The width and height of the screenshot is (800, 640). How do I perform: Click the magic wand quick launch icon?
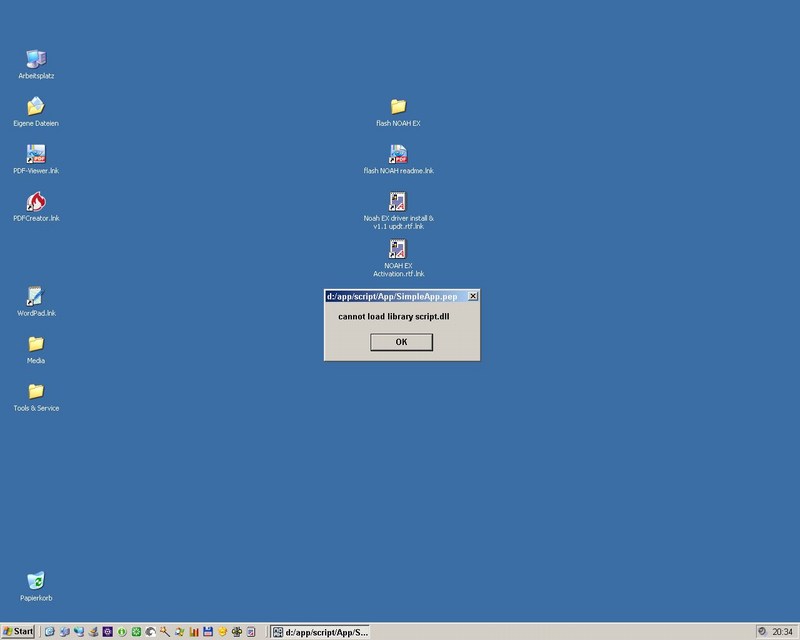tap(165, 632)
